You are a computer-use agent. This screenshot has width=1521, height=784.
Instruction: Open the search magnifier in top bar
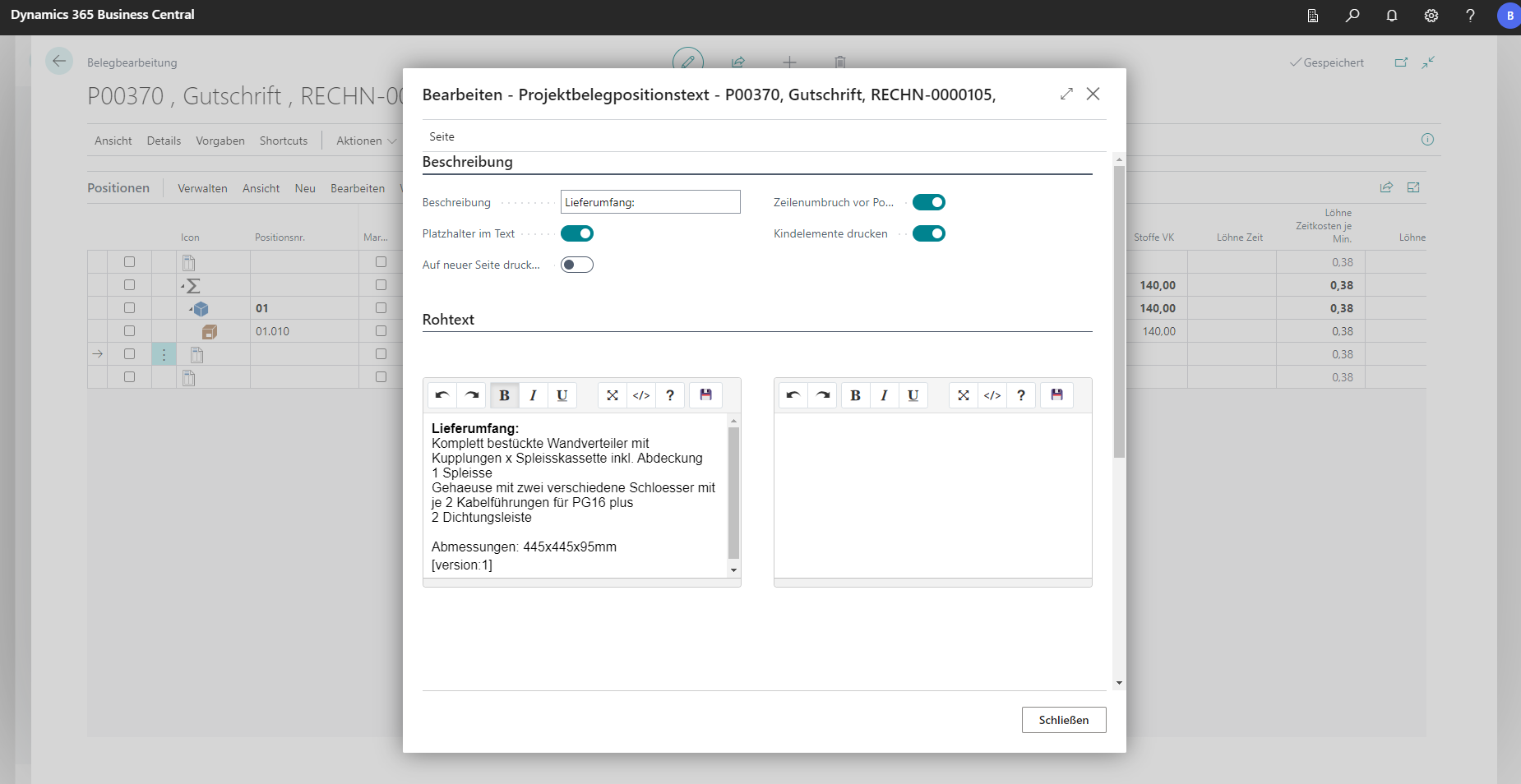tap(1352, 16)
